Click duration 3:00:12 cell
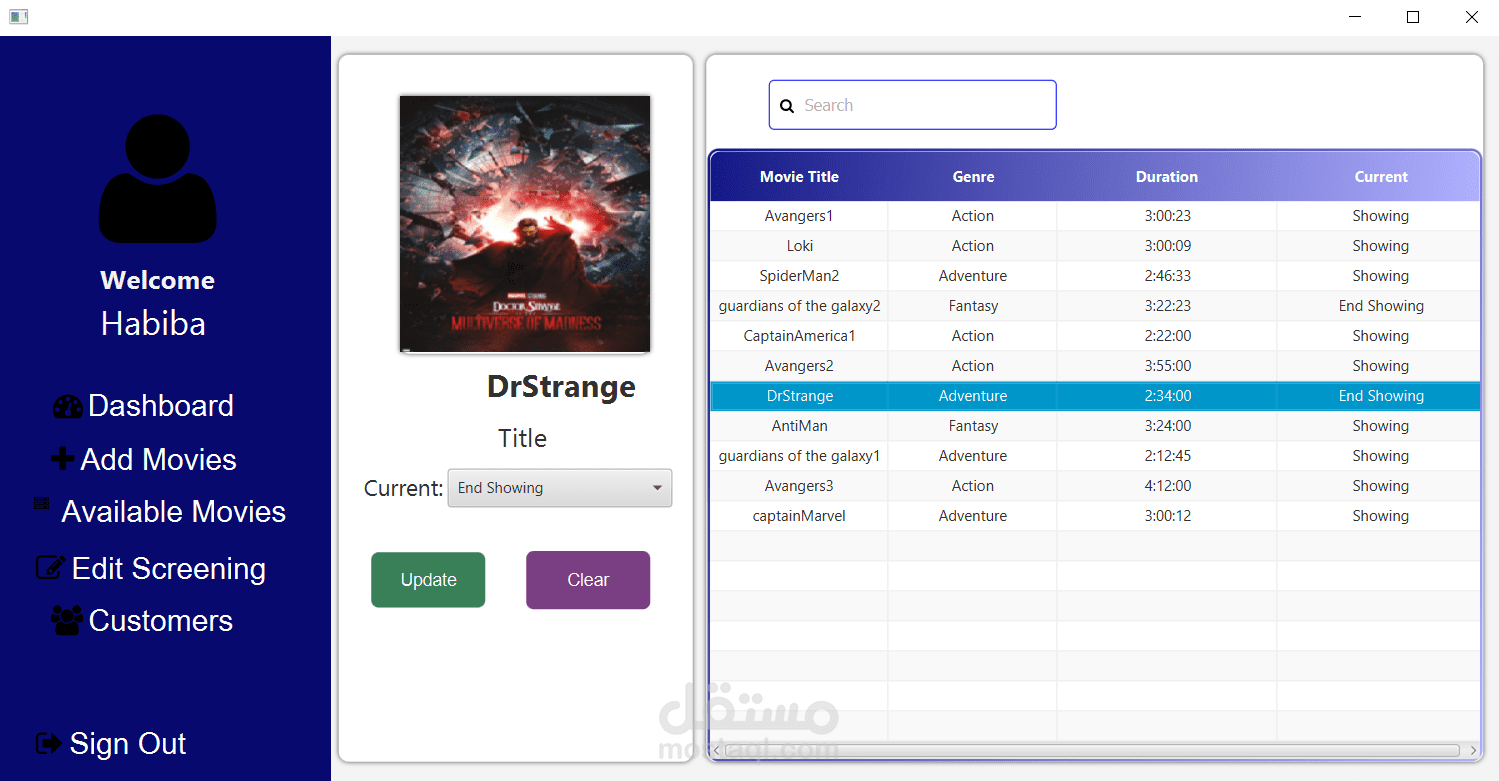Image resolution: width=1499 pixels, height=781 pixels. 1167,516
